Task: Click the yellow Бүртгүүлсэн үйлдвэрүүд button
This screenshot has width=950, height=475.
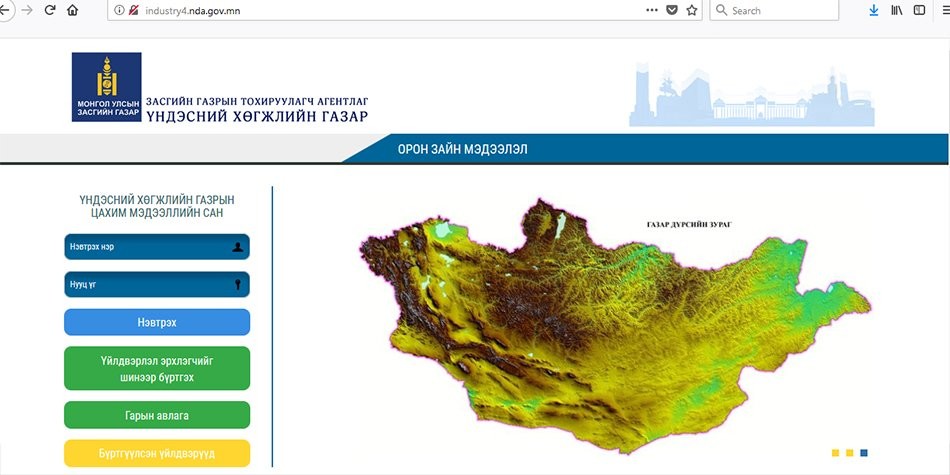Action: (x=156, y=453)
